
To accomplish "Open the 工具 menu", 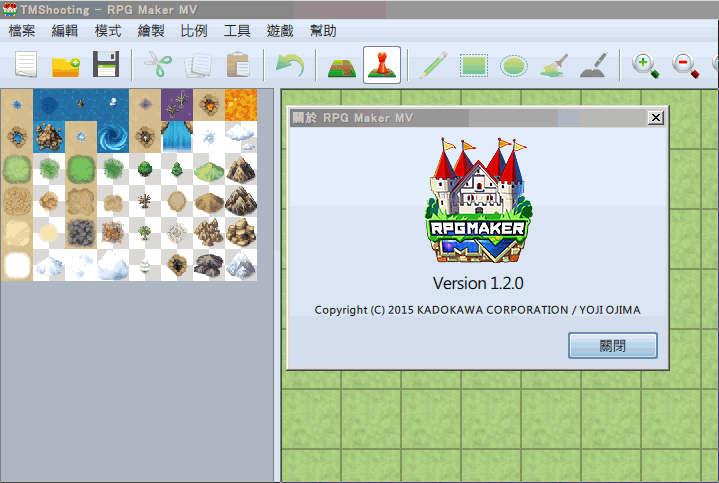I will 237,31.
